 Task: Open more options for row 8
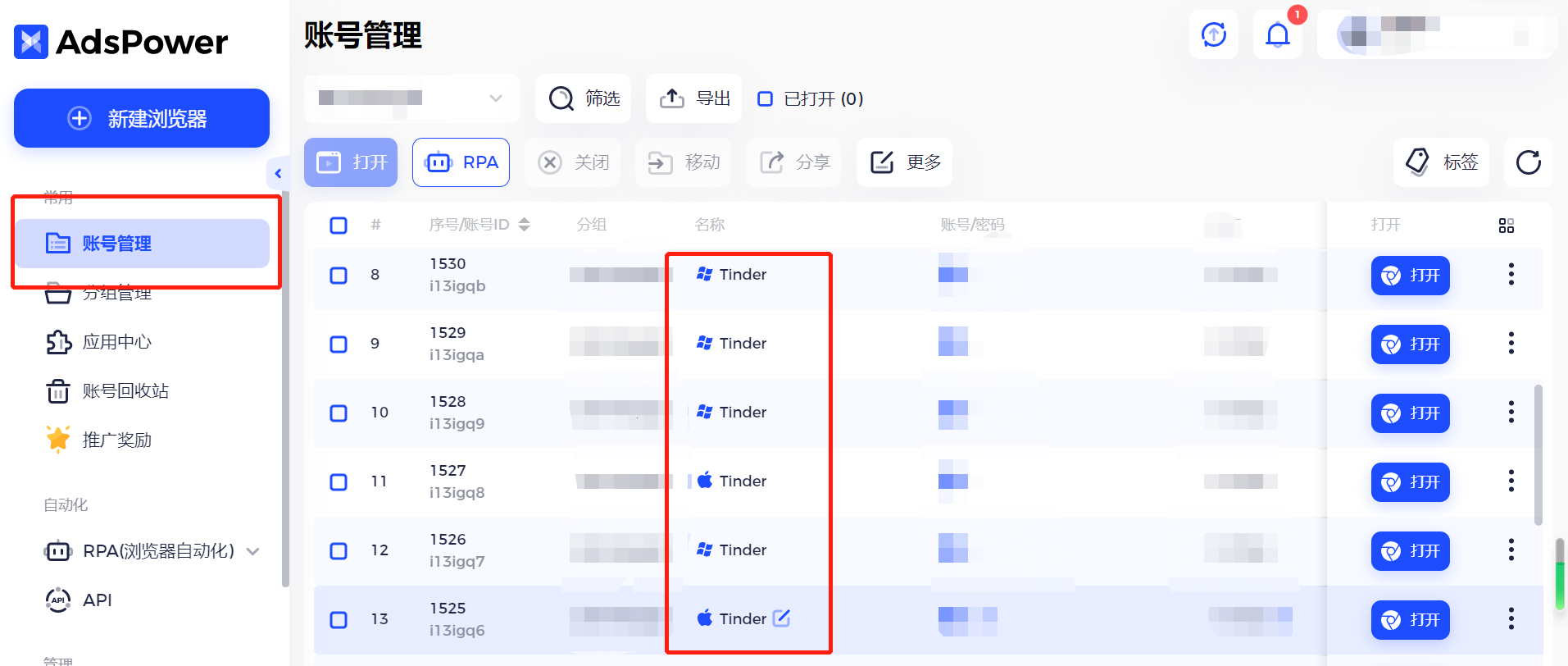[x=1511, y=275]
